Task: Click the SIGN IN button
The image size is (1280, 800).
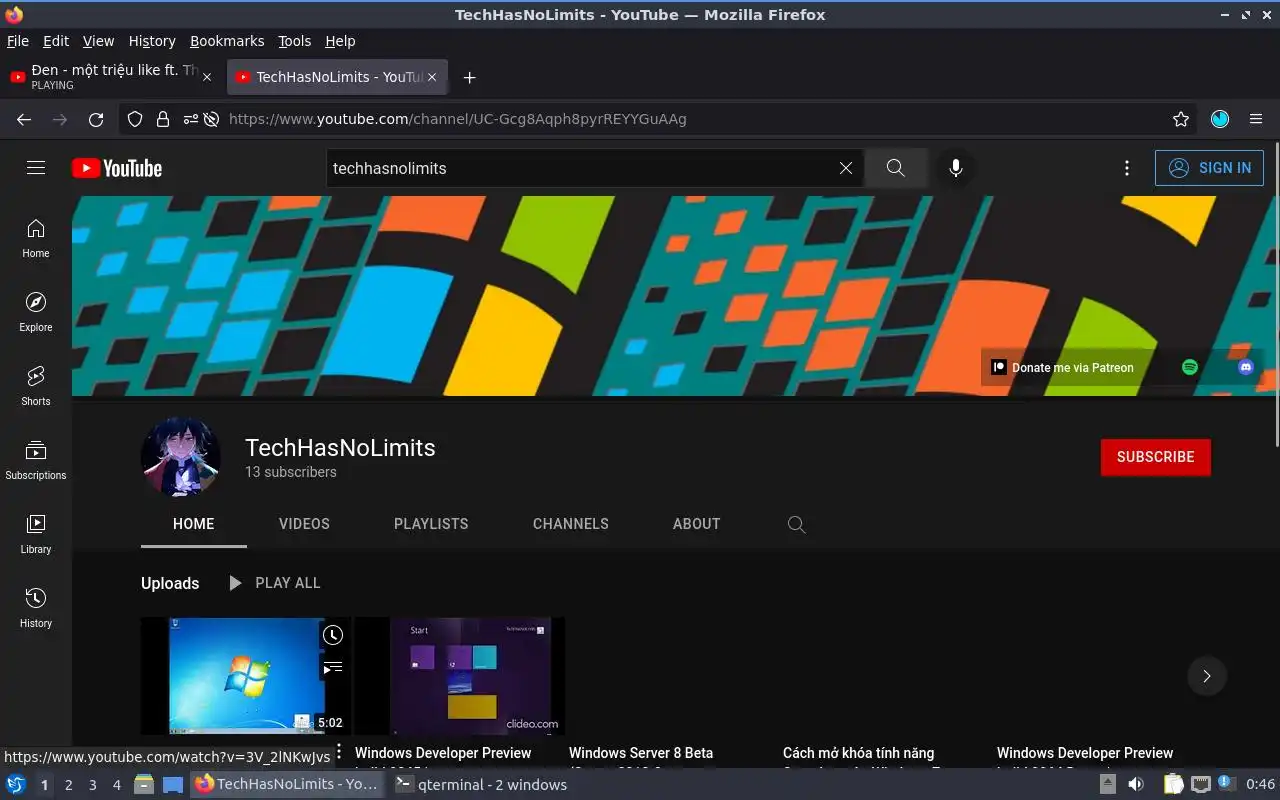Action: click(1209, 168)
